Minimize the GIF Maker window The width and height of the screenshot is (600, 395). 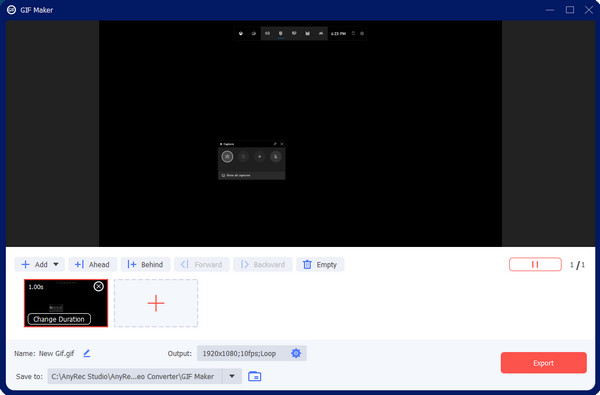click(x=550, y=10)
